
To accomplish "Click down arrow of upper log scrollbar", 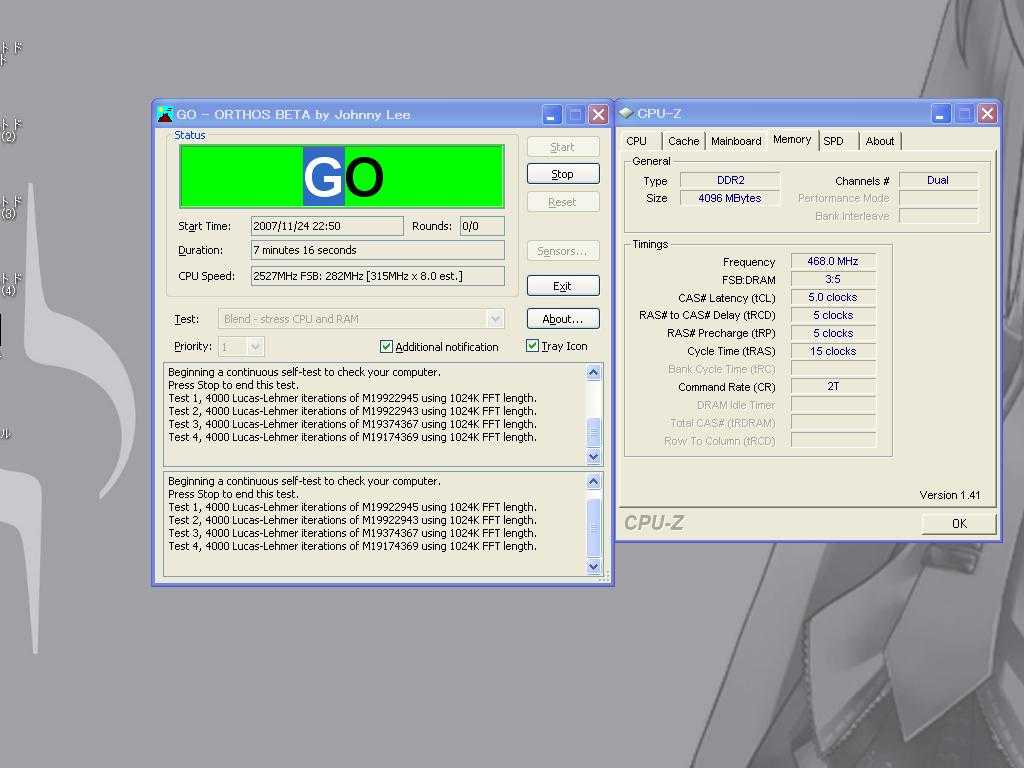I will coord(594,456).
